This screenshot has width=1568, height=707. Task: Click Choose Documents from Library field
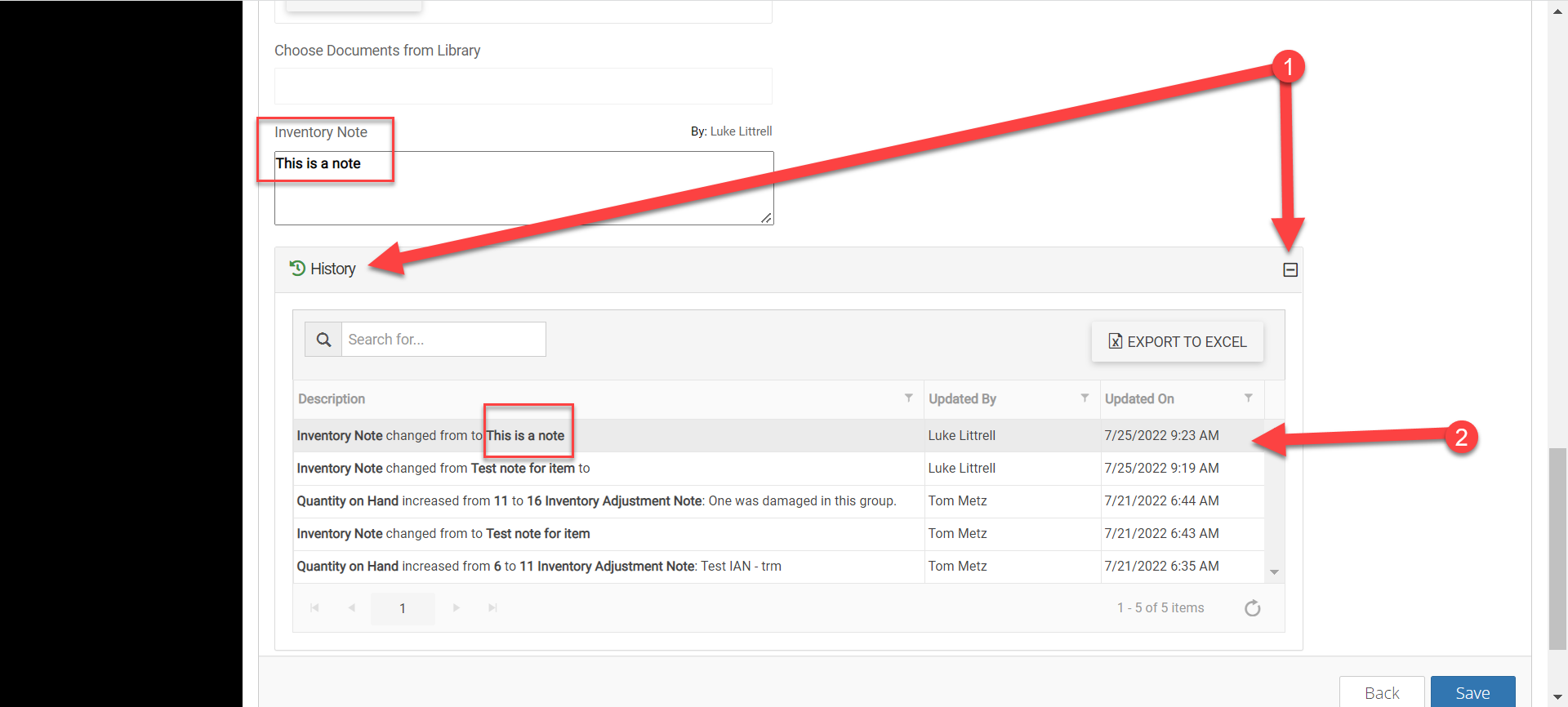tap(523, 87)
